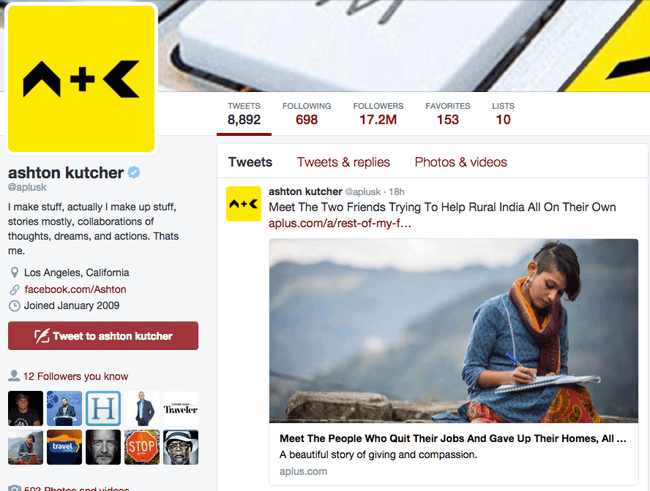Image resolution: width=650 pixels, height=491 pixels.
Task: Click the blue verified badge beside ashton kutcher
Action: pos(133,172)
